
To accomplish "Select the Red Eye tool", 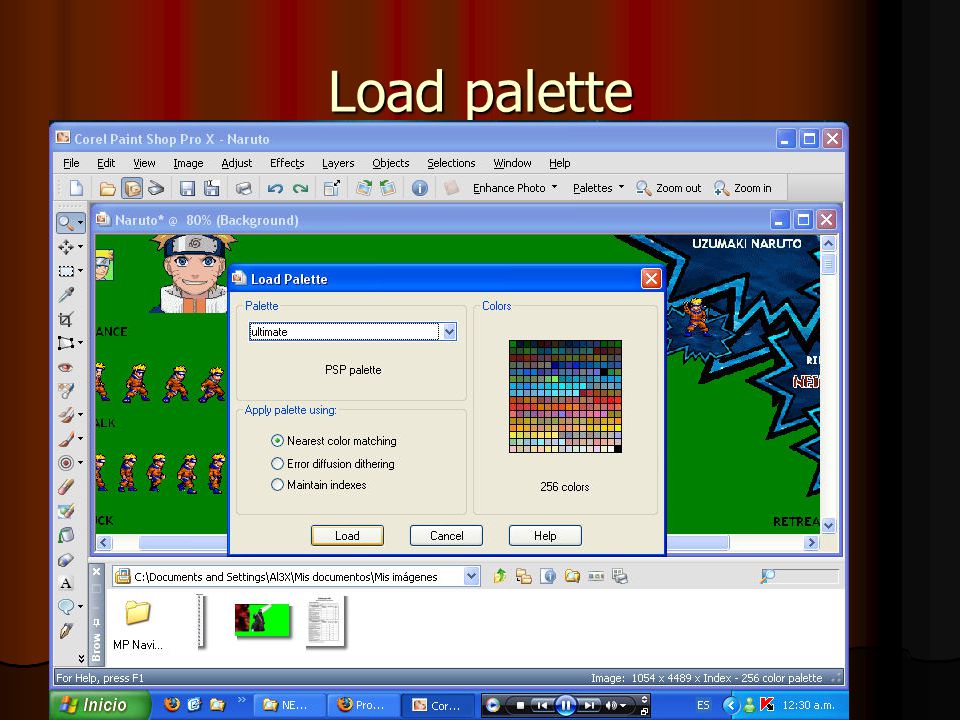I will point(66,367).
